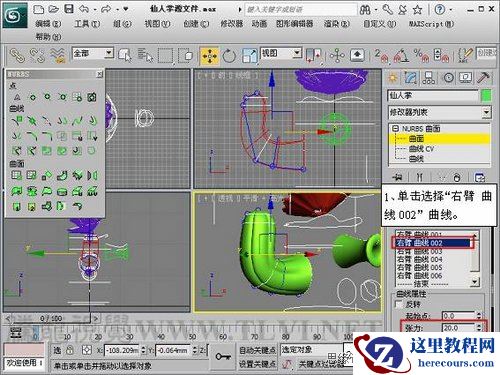Choose the Create Lathe Surface tool
The height and width of the screenshot is (375, 500).
tap(32, 191)
